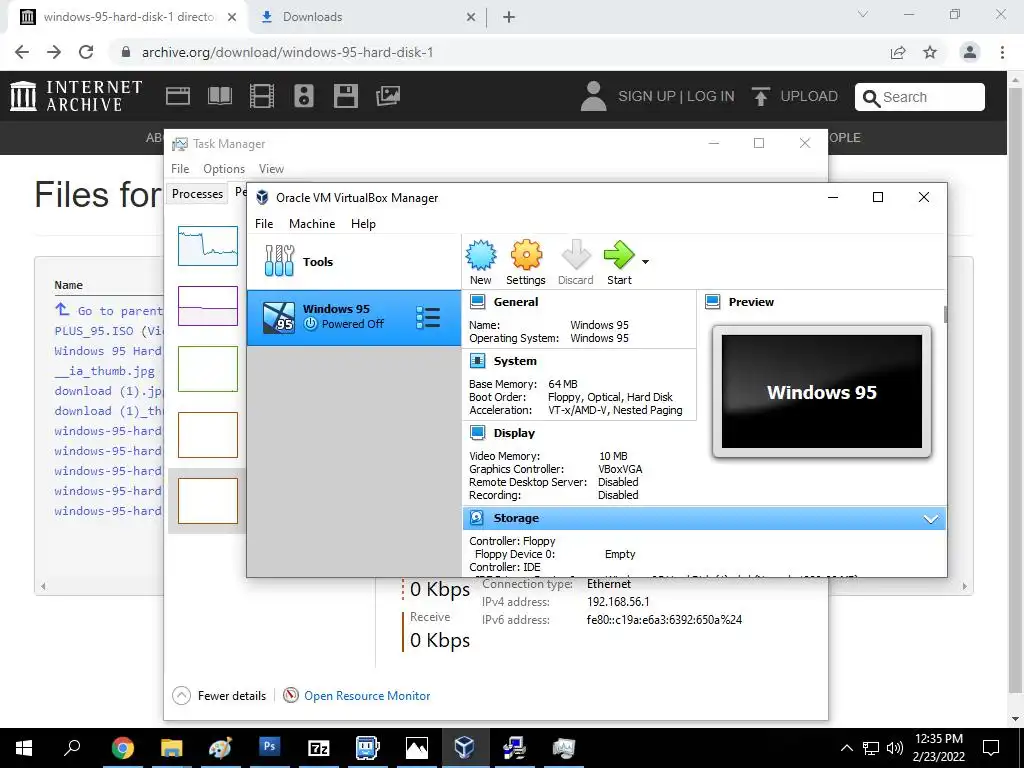Click the volume speaker tray icon

click(x=895, y=748)
